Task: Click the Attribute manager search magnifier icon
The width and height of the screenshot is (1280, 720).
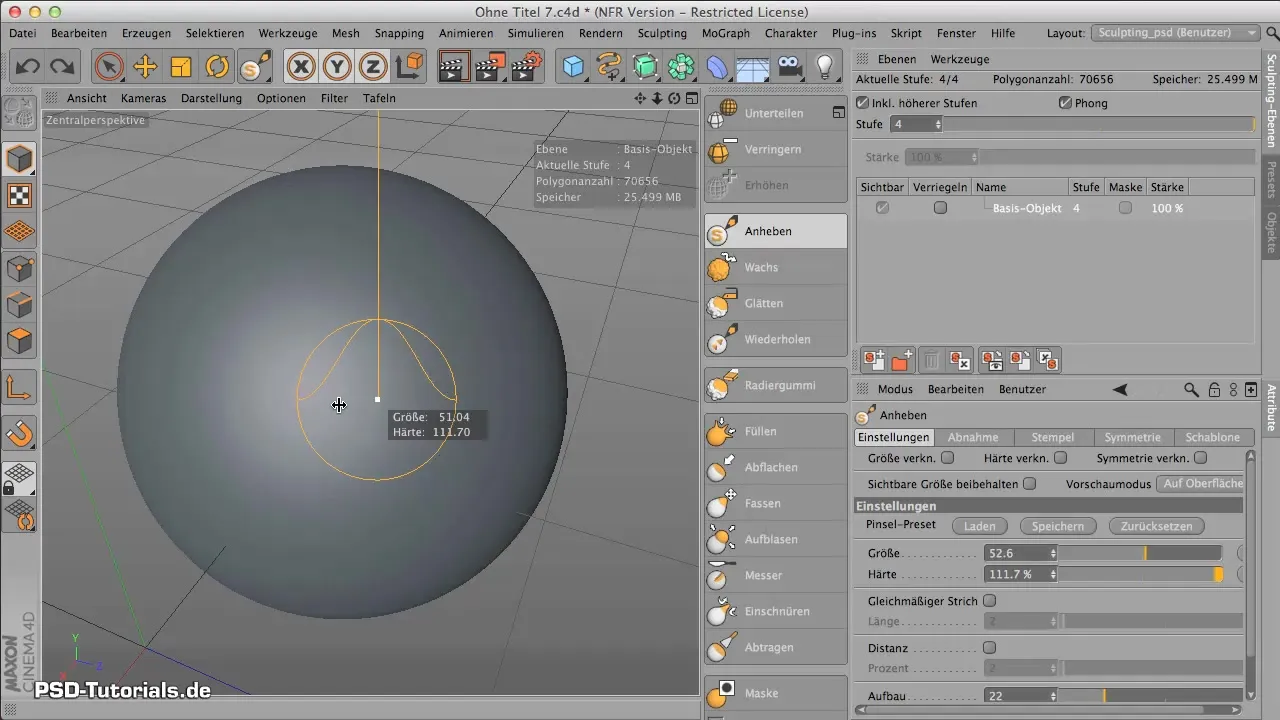Action: pos(1191,389)
